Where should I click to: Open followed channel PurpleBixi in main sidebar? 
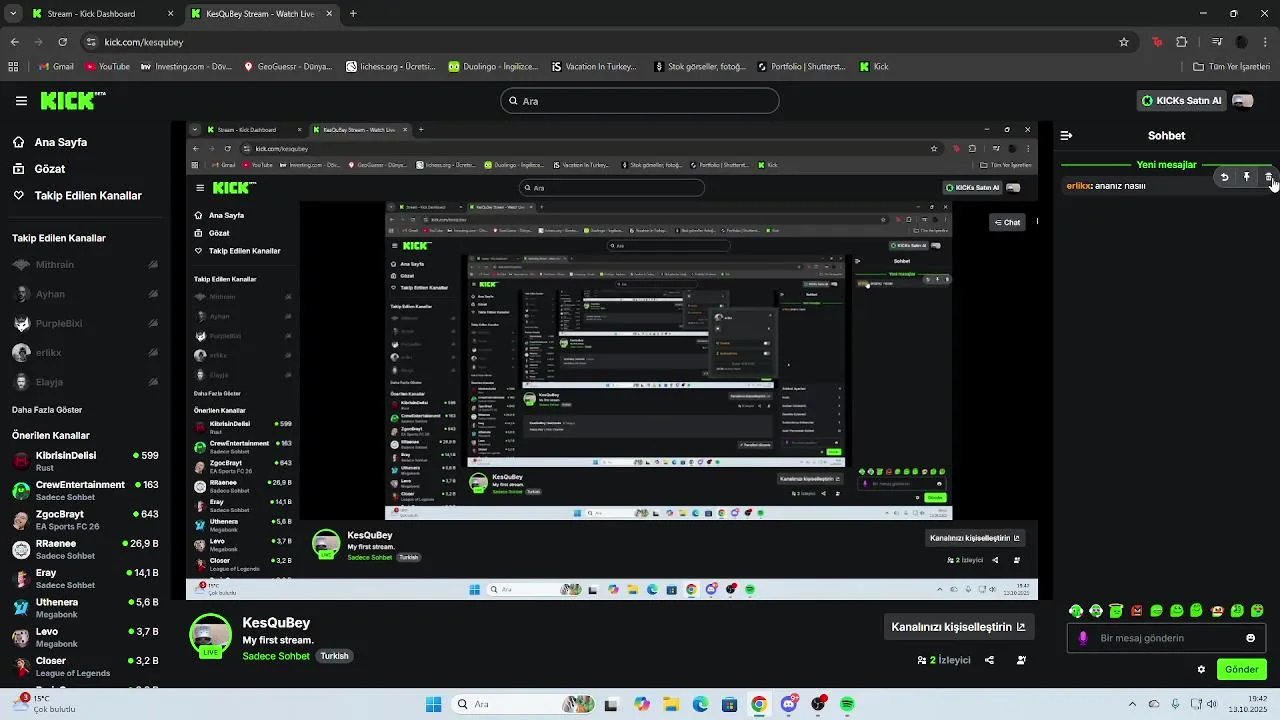coord(85,324)
